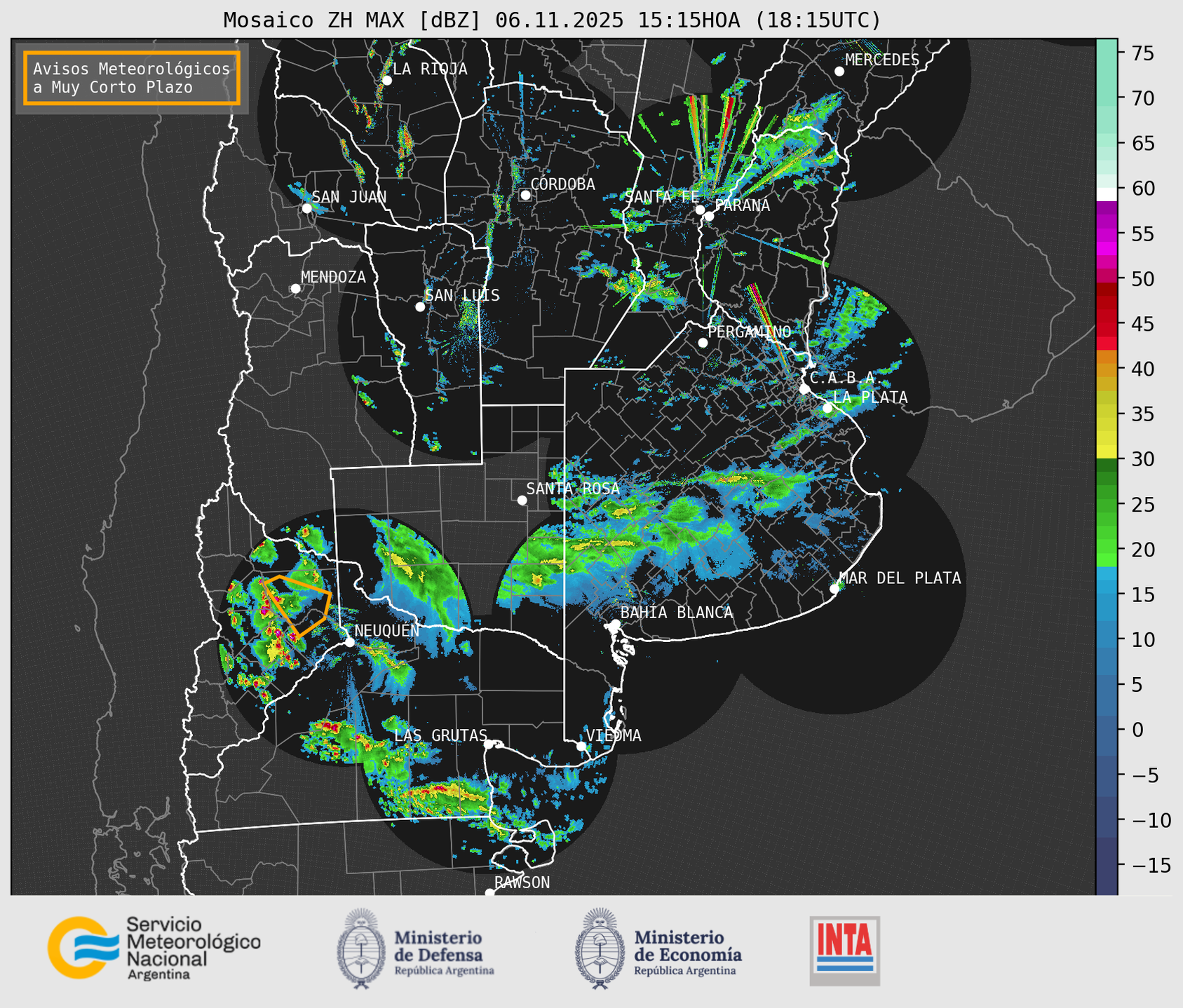
Task: Click the Ministerio de Defensa crest
Action: click(x=362, y=948)
